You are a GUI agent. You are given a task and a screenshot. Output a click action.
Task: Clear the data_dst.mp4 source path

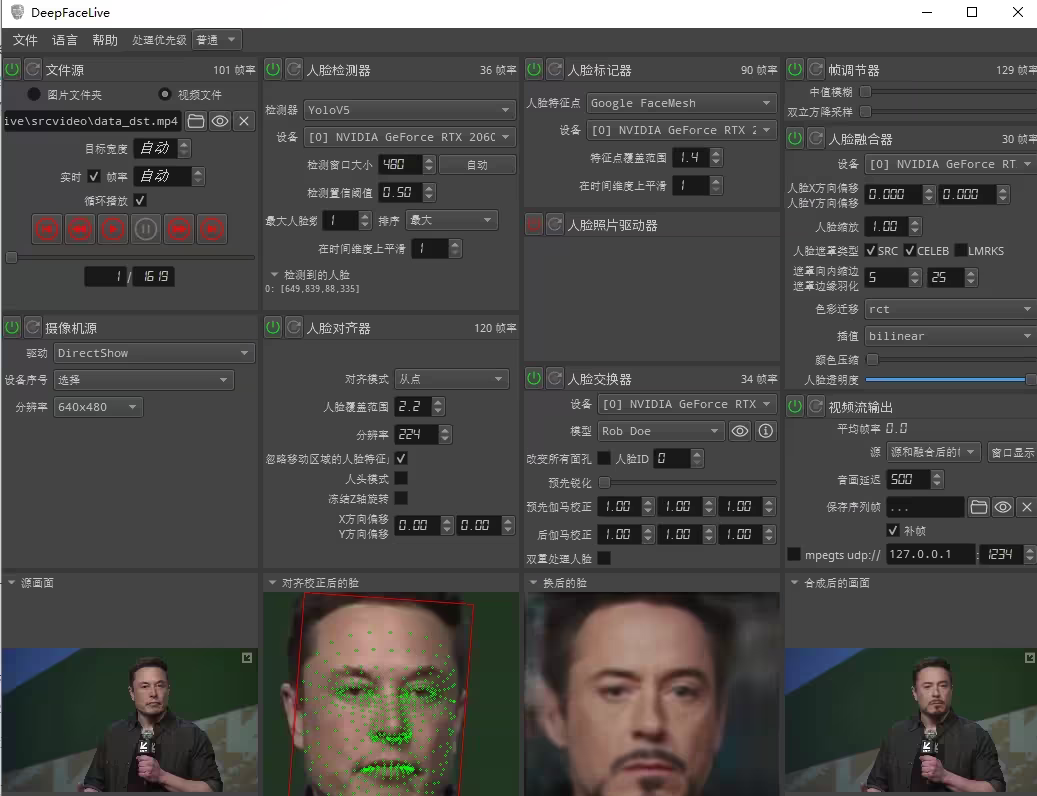point(244,121)
